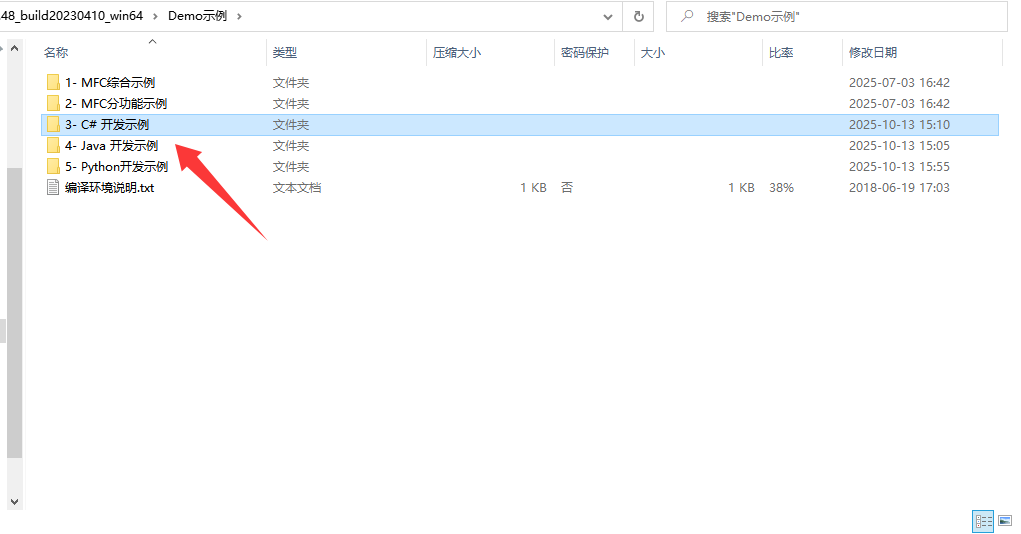The height and width of the screenshot is (534, 1021).
Task: Click the text file icon of 编译环境说明.txt
Action: [53, 188]
